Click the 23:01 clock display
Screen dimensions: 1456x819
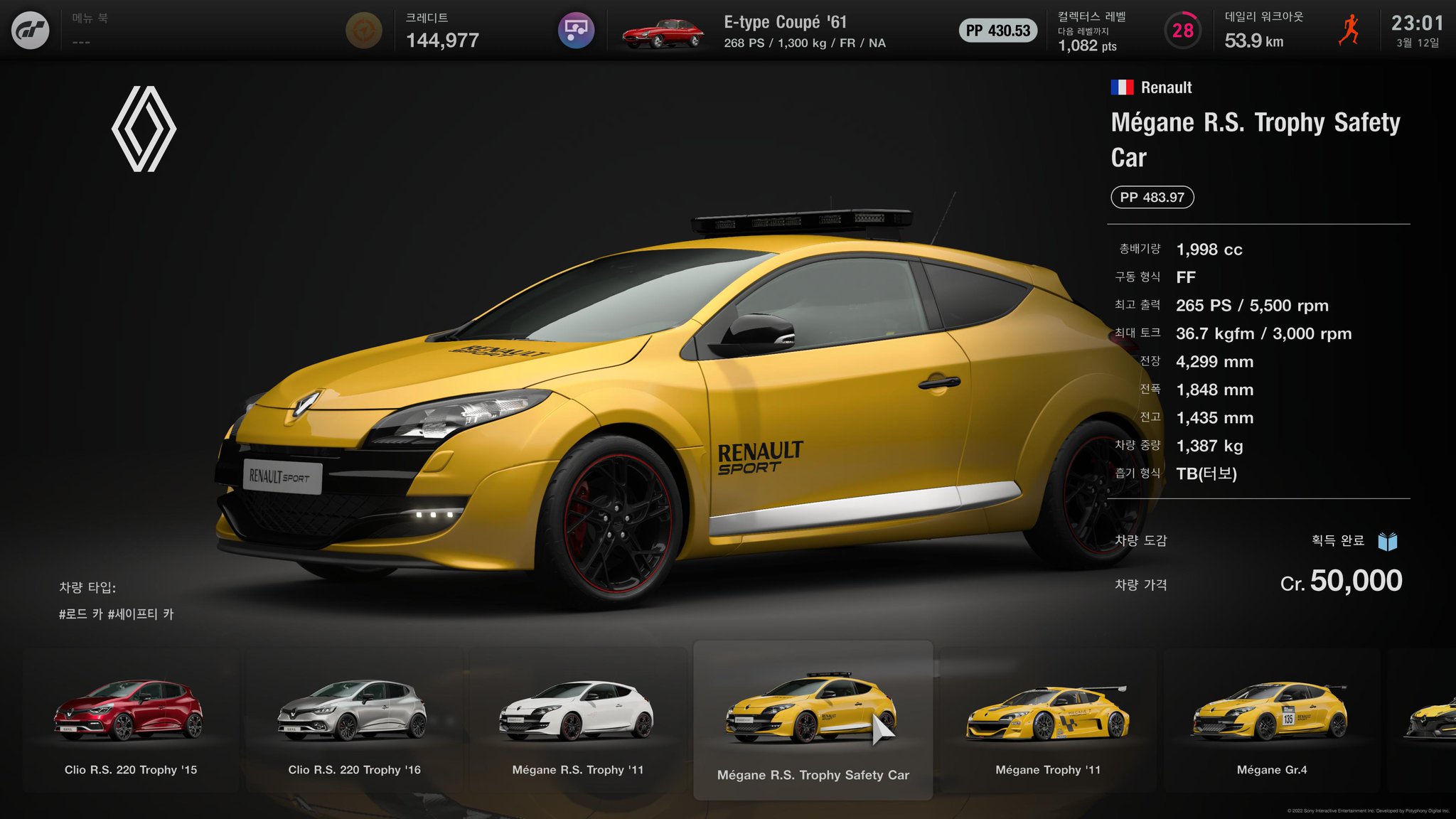pyautogui.click(x=1417, y=23)
